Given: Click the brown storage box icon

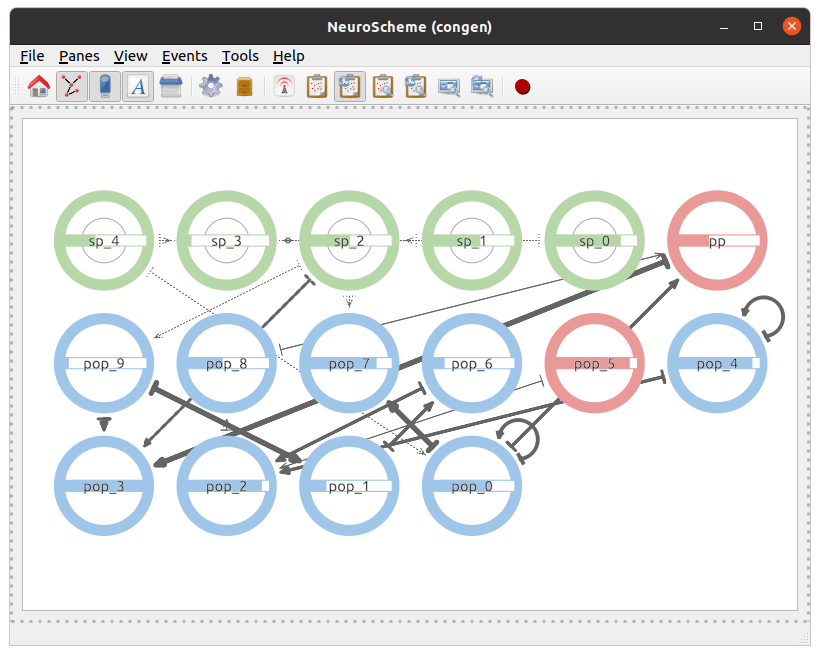Looking at the screenshot, I should pyautogui.click(x=244, y=87).
